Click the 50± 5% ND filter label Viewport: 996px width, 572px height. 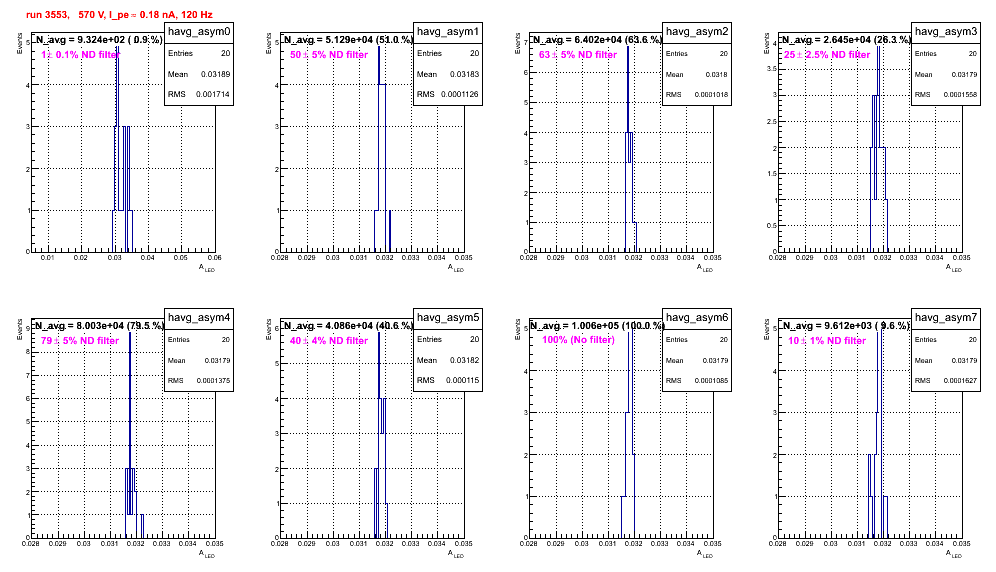(329, 55)
